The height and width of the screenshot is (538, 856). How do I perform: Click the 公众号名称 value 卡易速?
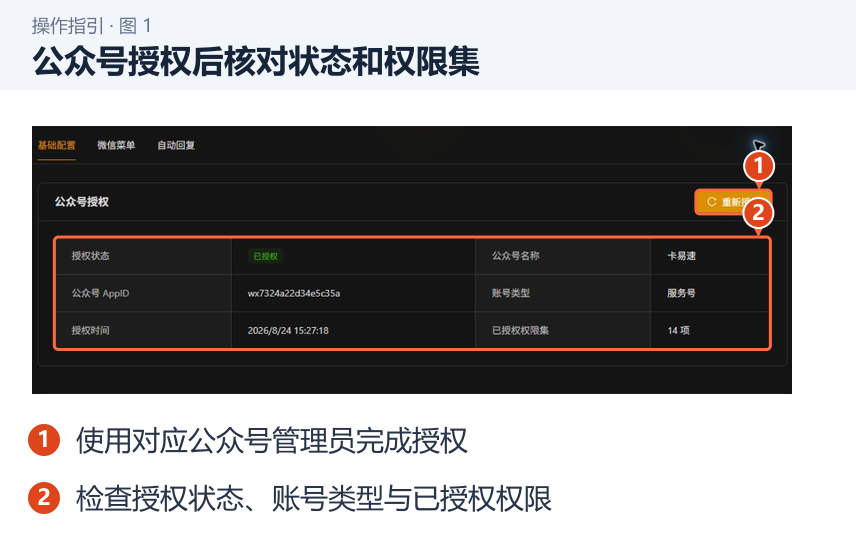[x=681, y=256]
